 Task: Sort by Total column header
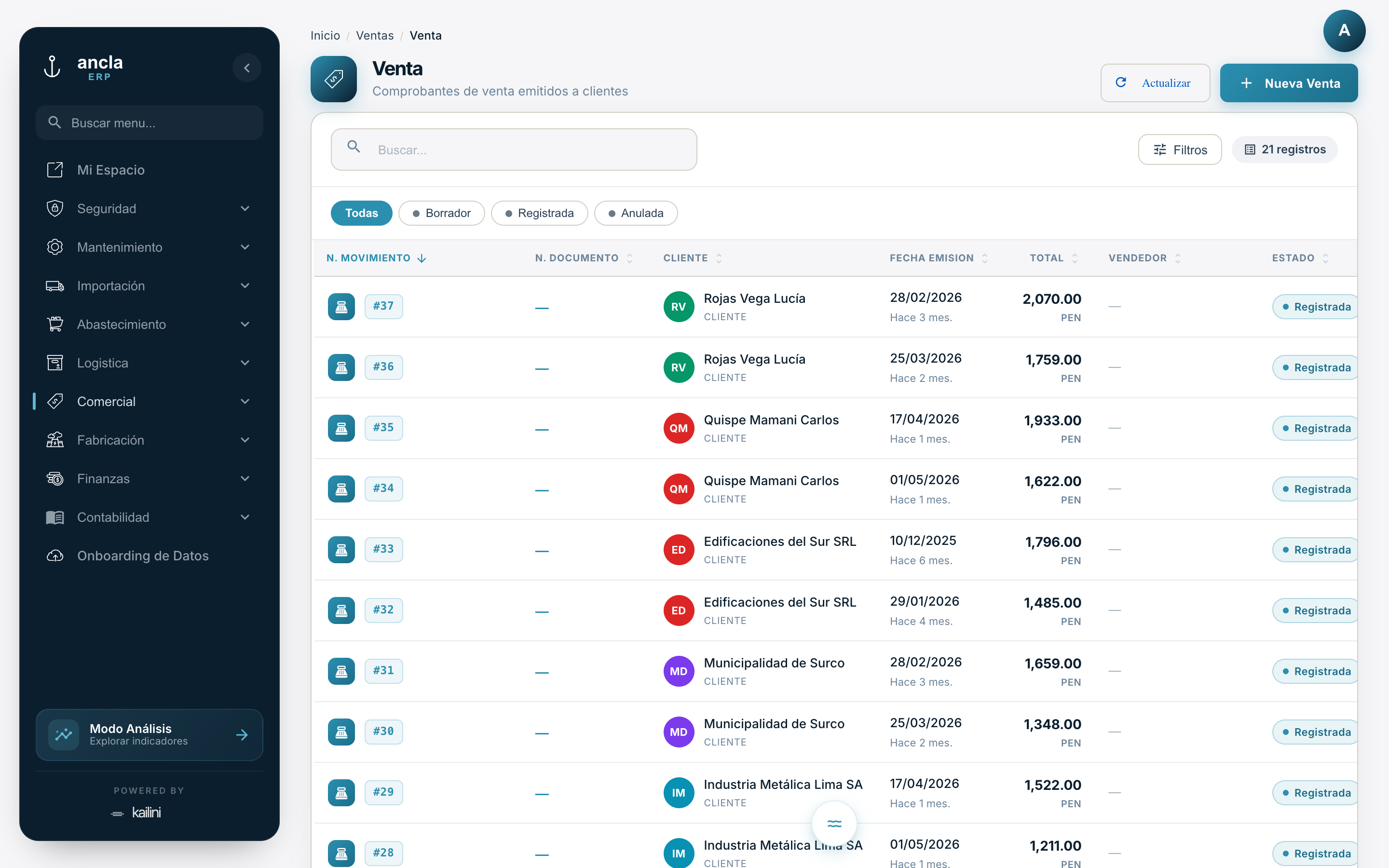point(1054,258)
